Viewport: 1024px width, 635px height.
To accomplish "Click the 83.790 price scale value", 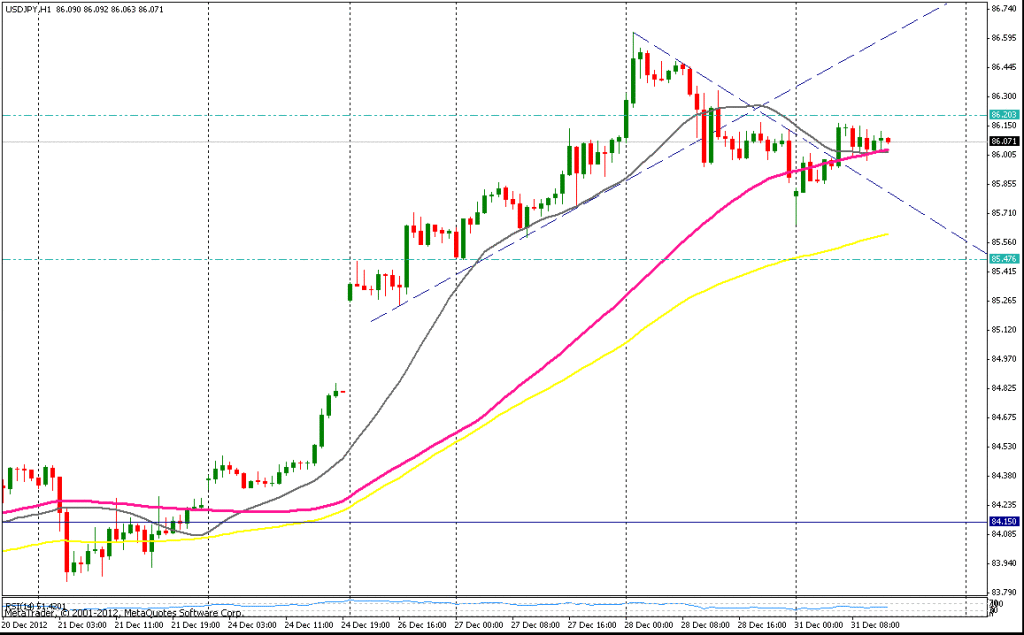I will [x=1003, y=592].
